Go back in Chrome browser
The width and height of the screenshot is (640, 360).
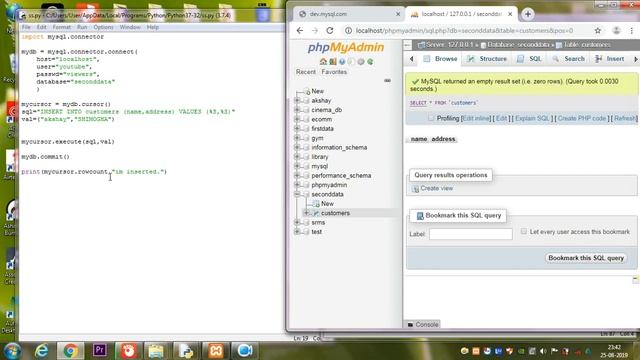[300, 31]
